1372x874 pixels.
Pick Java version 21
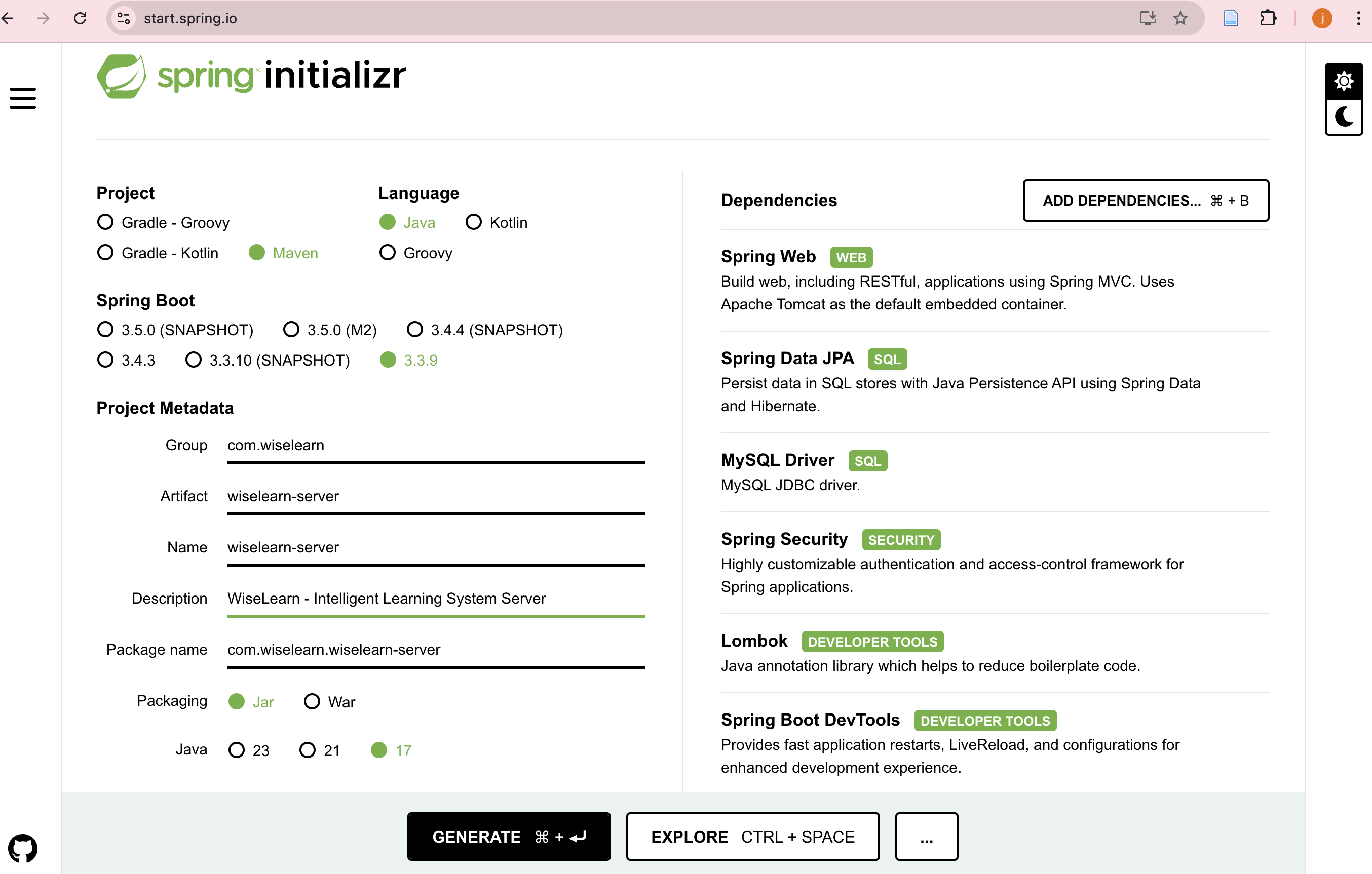point(320,750)
